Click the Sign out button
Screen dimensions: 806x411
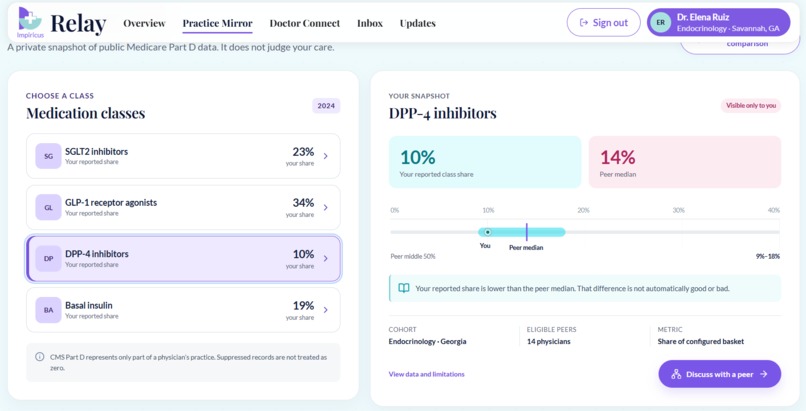603,23
